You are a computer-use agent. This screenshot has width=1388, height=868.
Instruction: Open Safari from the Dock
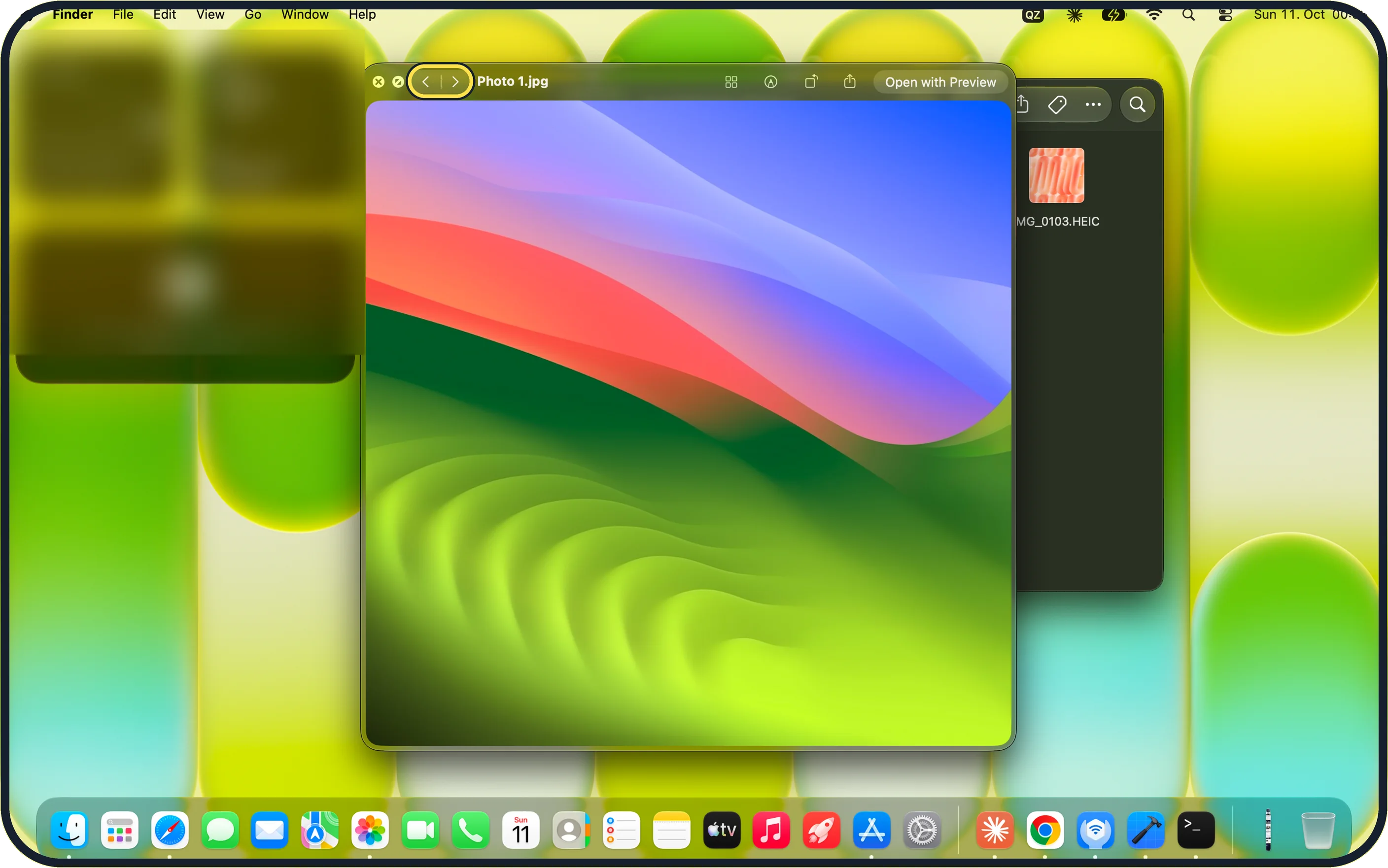(x=170, y=830)
